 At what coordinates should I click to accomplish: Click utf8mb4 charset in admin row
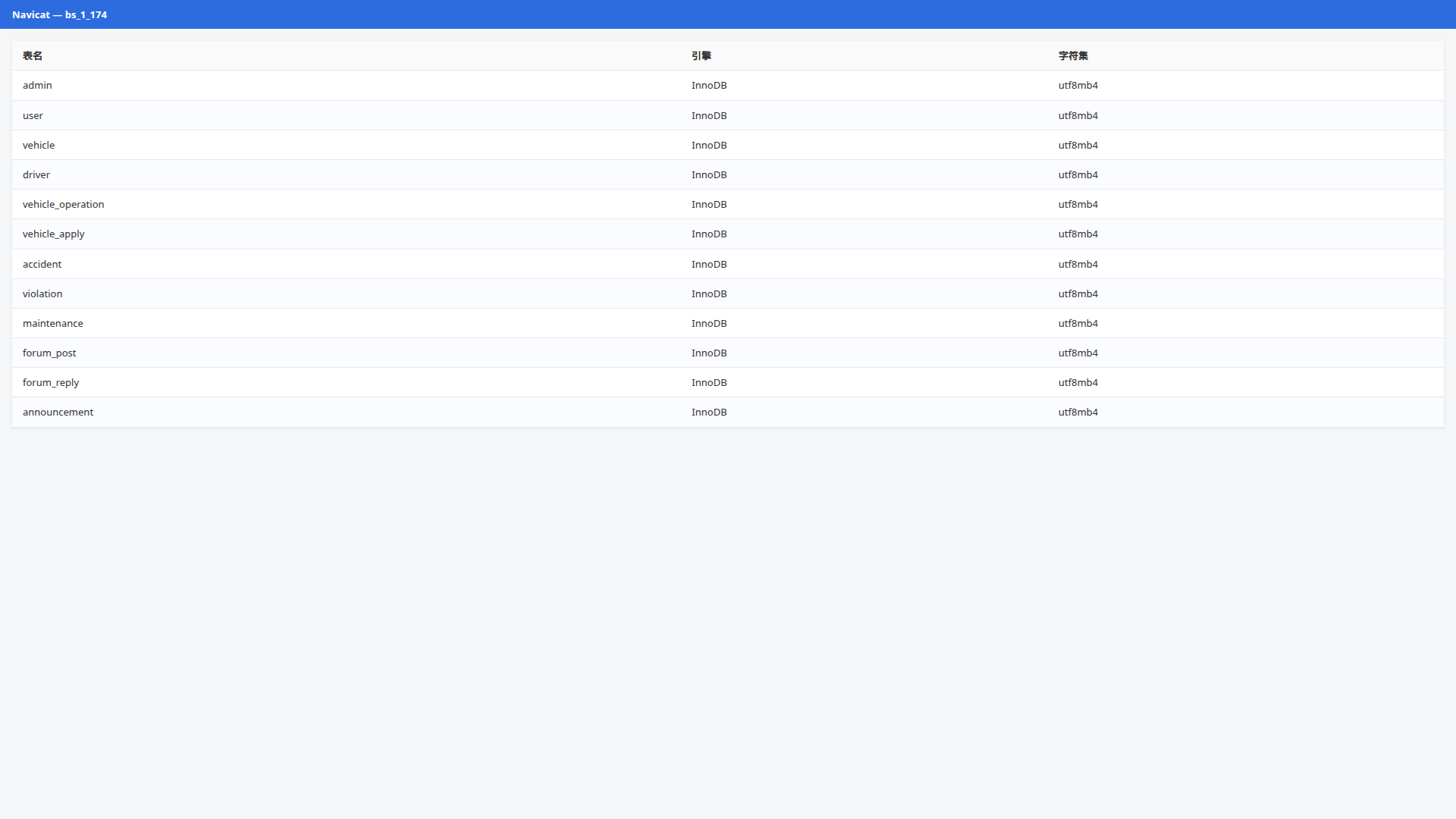point(1078,86)
